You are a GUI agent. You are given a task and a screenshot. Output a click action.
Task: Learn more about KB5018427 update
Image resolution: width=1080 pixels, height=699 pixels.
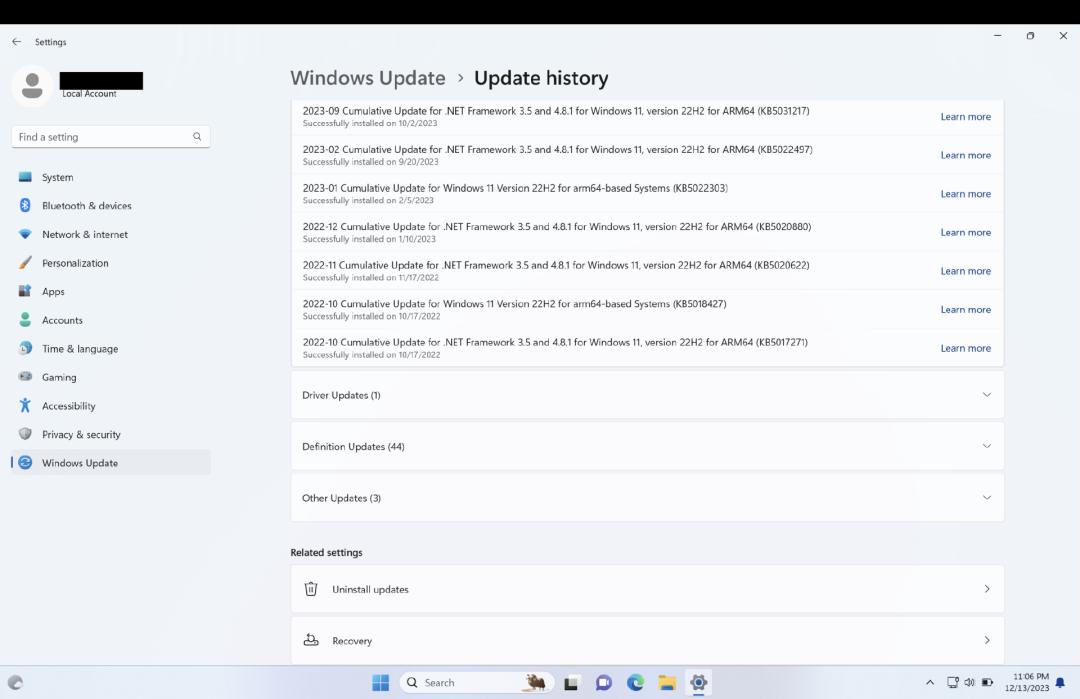click(x=966, y=309)
